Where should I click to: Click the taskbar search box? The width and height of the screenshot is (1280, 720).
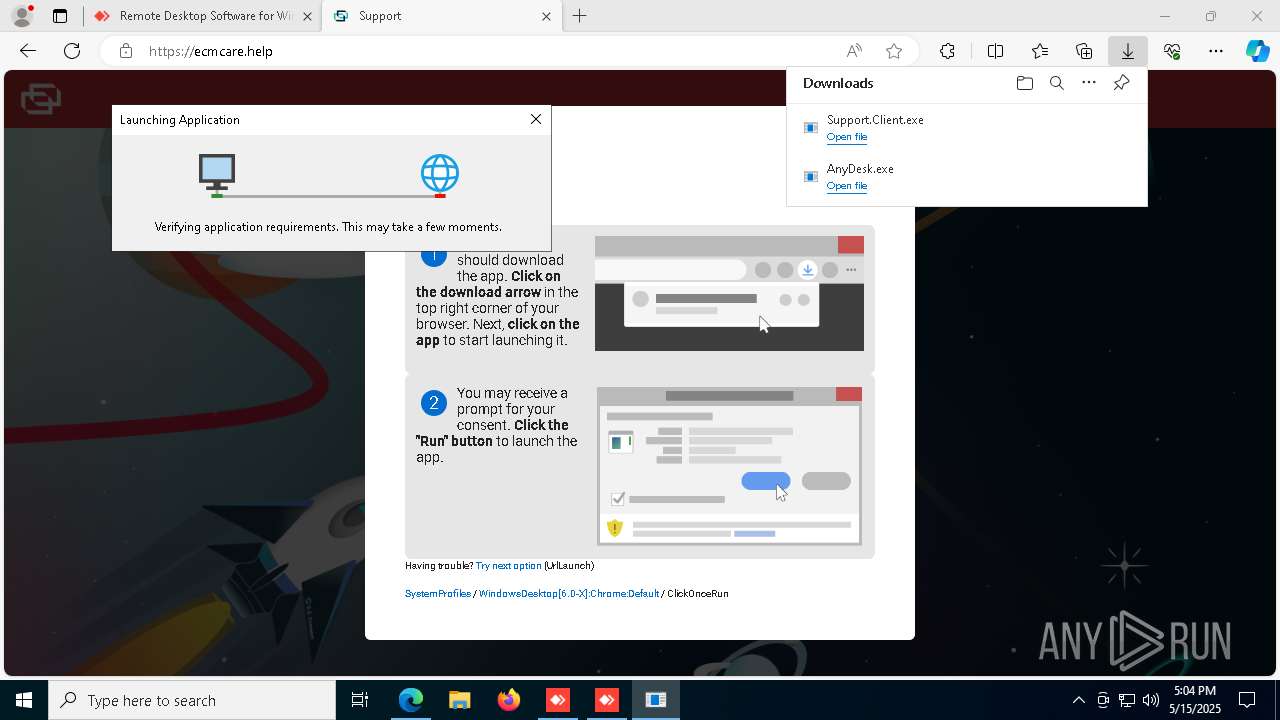(x=192, y=700)
